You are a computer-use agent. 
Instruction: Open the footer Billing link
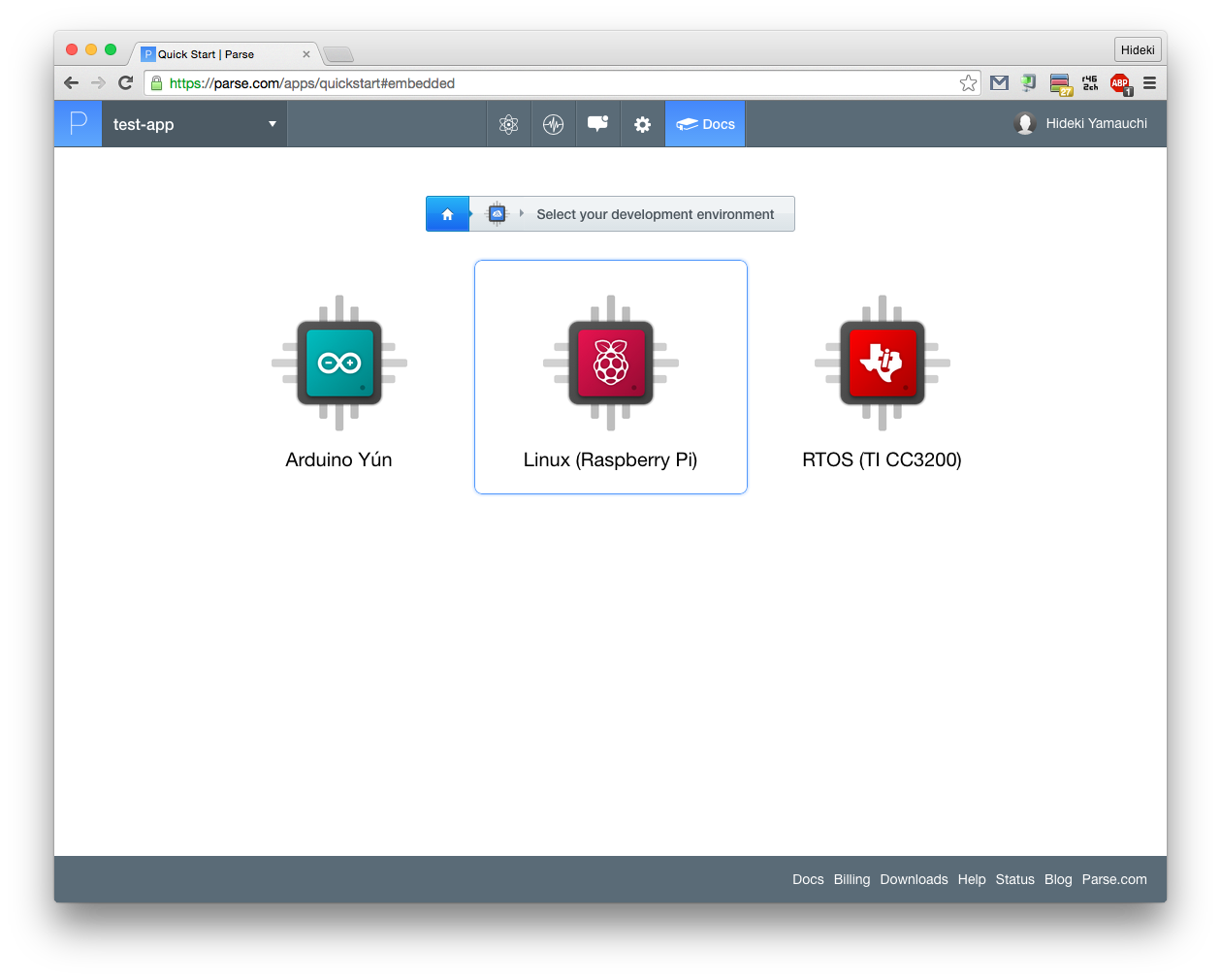851,879
